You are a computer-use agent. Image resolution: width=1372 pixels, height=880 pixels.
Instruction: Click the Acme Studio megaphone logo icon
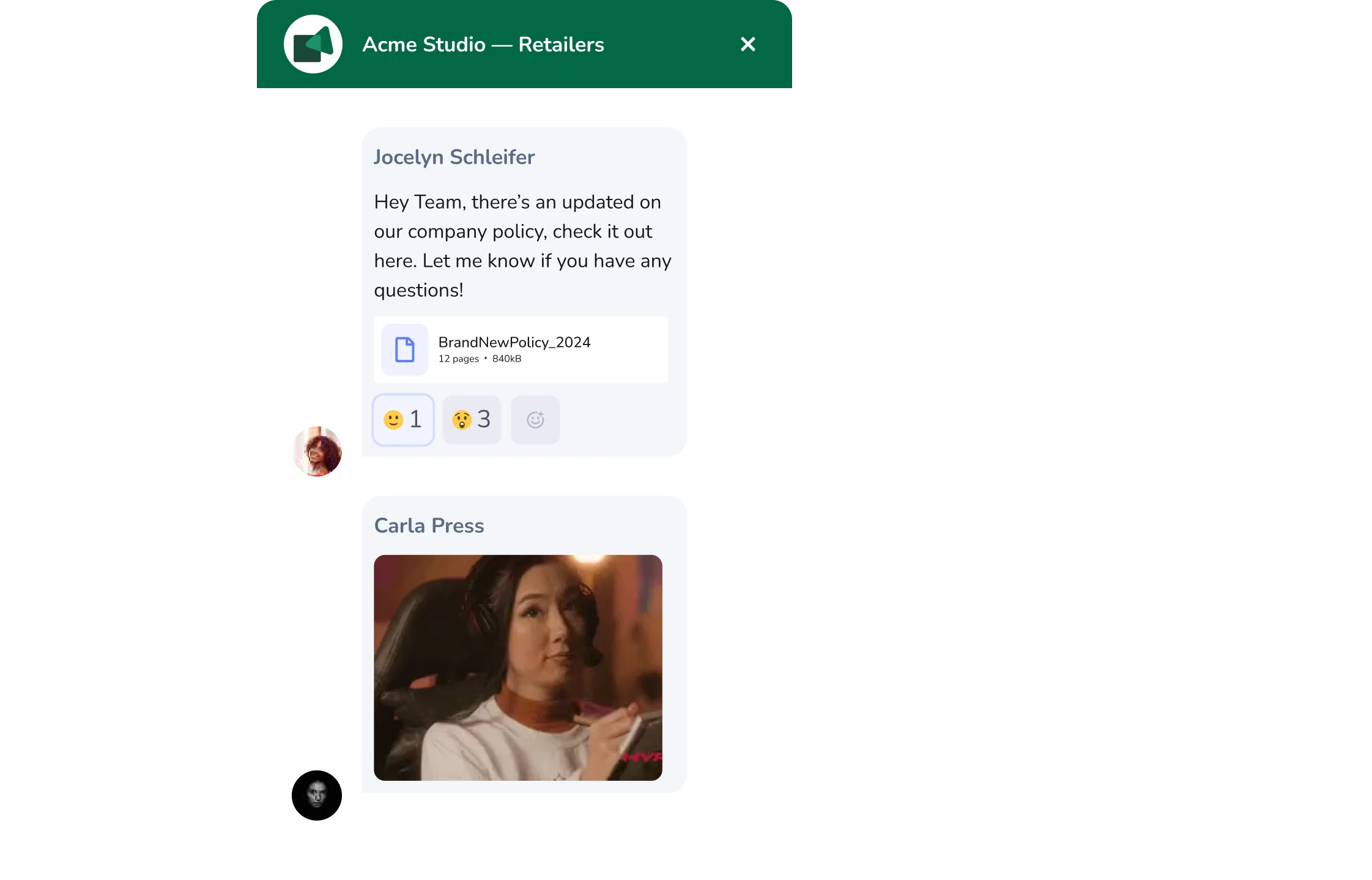[313, 43]
